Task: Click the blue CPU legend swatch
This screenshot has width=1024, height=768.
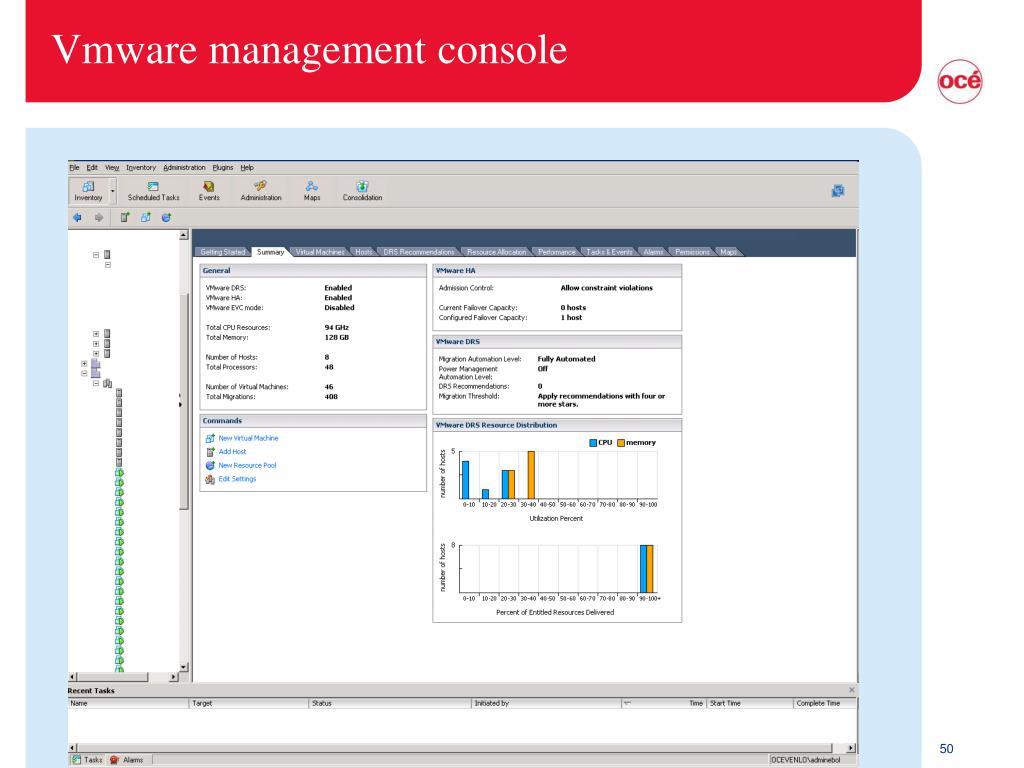Action: [593, 443]
